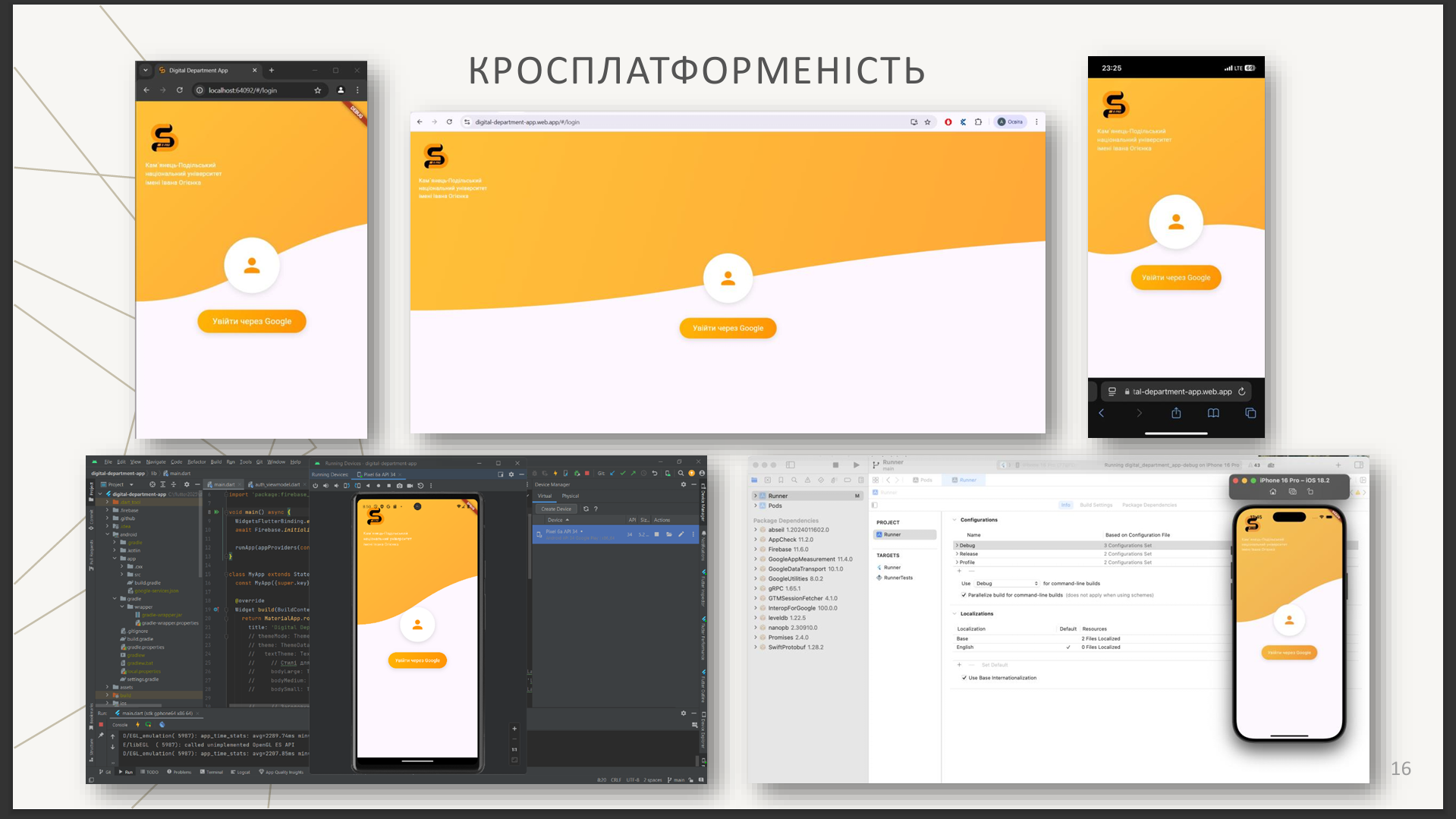Image resolution: width=1456 pixels, height=819 pixels.
Task: Select the Pixel 6a API 34 running device tab
Action: coord(377,474)
